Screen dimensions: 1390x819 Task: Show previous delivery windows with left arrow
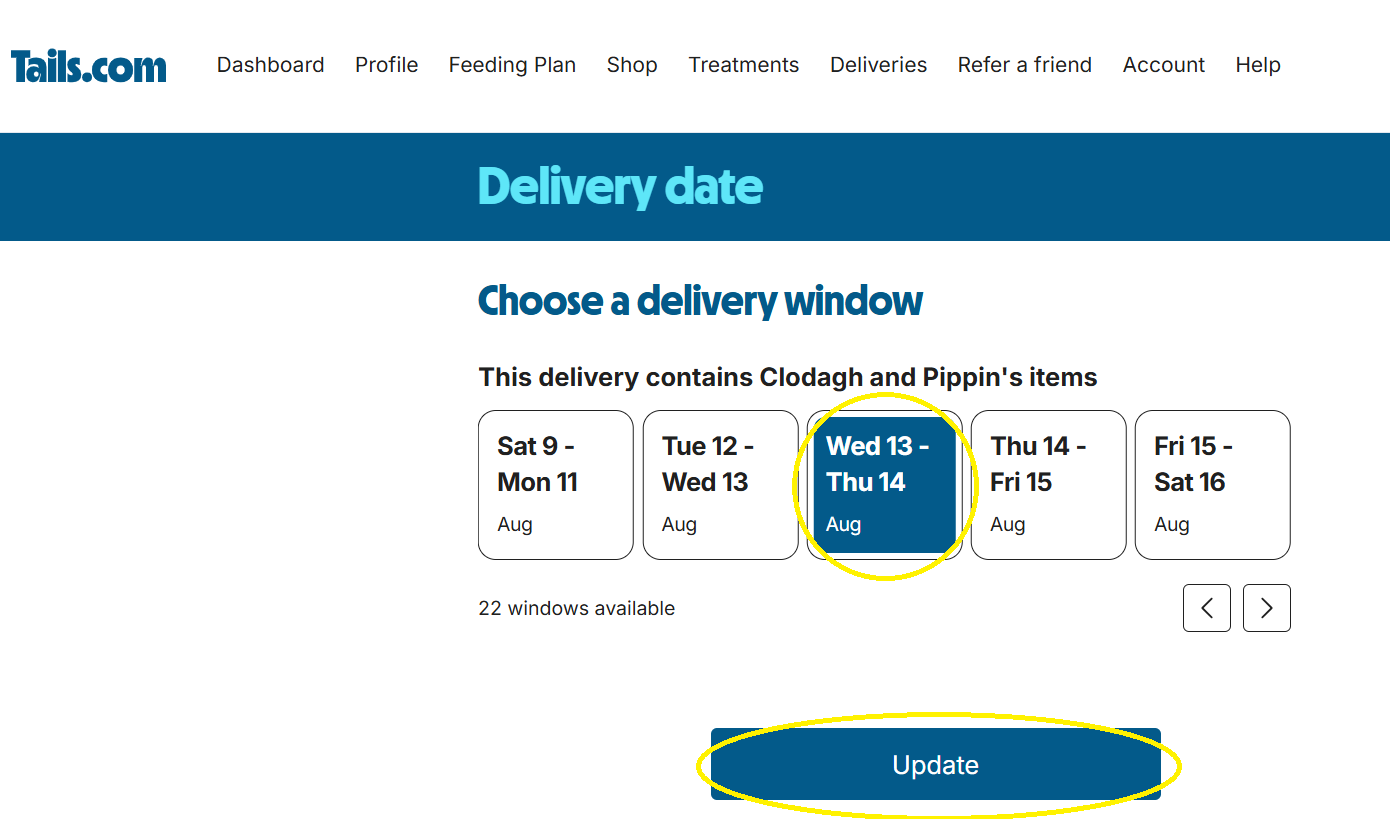click(x=1206, y=608)
